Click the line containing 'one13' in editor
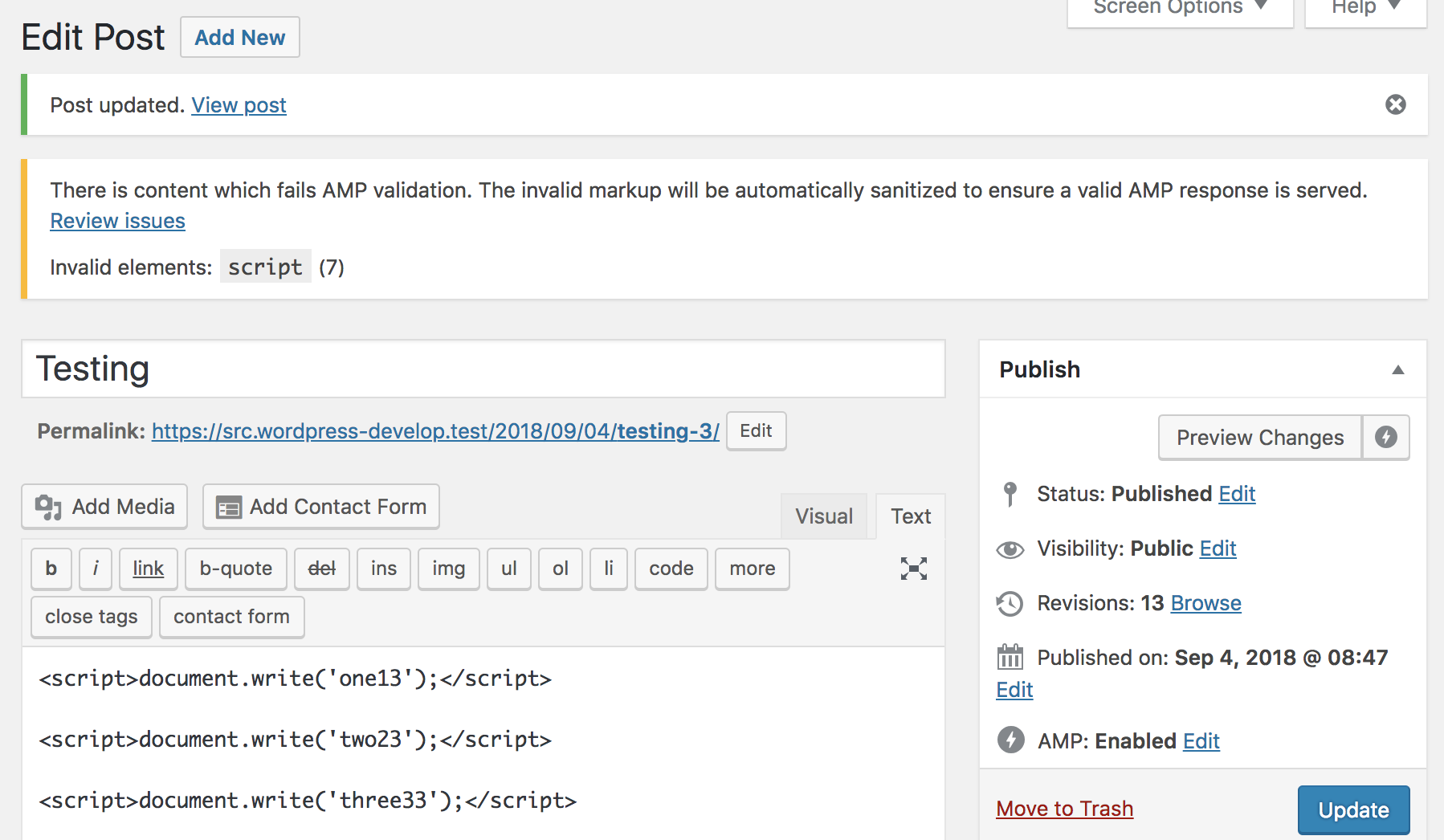This screenshot has width=1444, height=840. [296, 679]
